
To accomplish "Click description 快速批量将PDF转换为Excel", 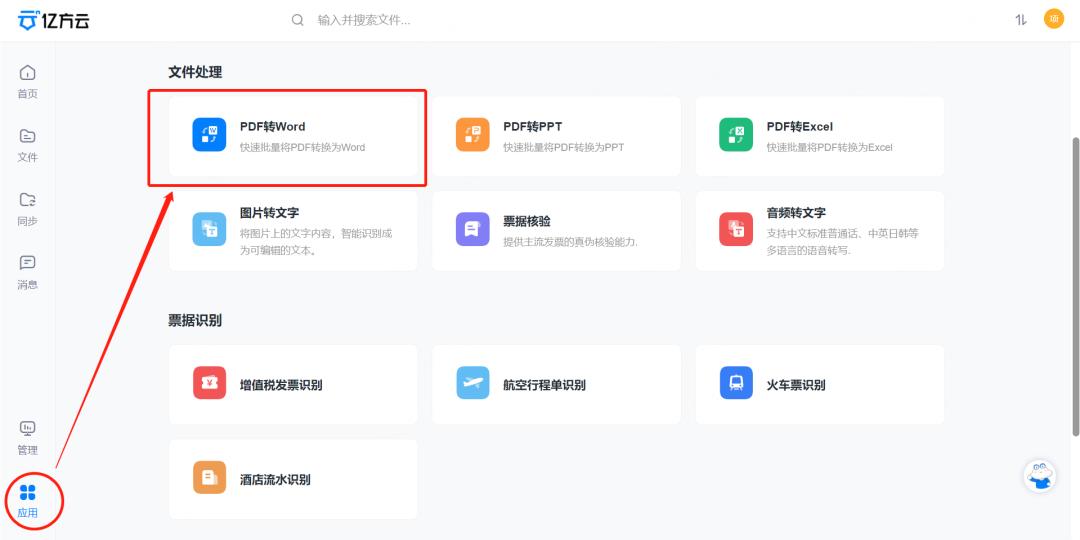I will [x=829, y=147].
